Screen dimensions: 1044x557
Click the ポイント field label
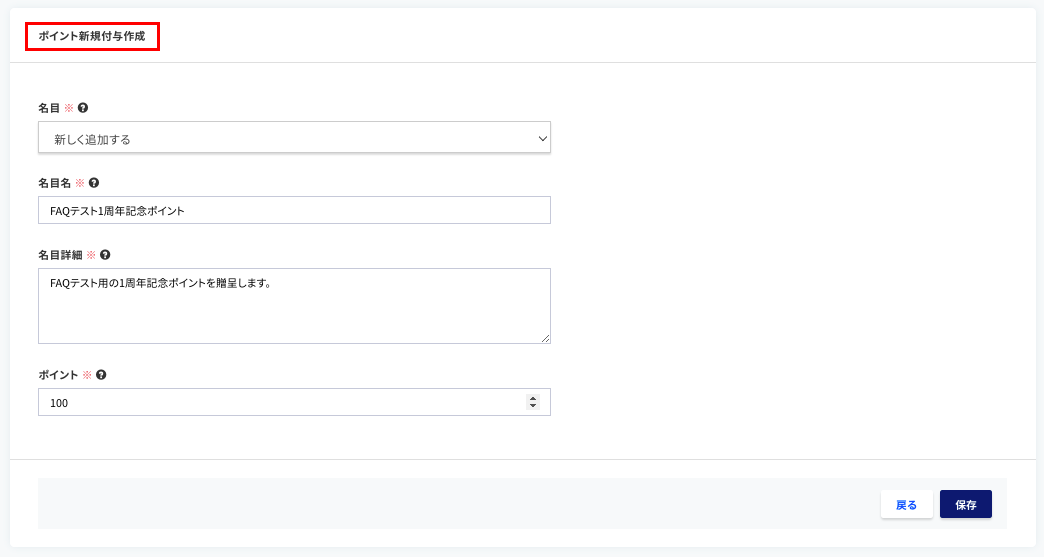58,375
